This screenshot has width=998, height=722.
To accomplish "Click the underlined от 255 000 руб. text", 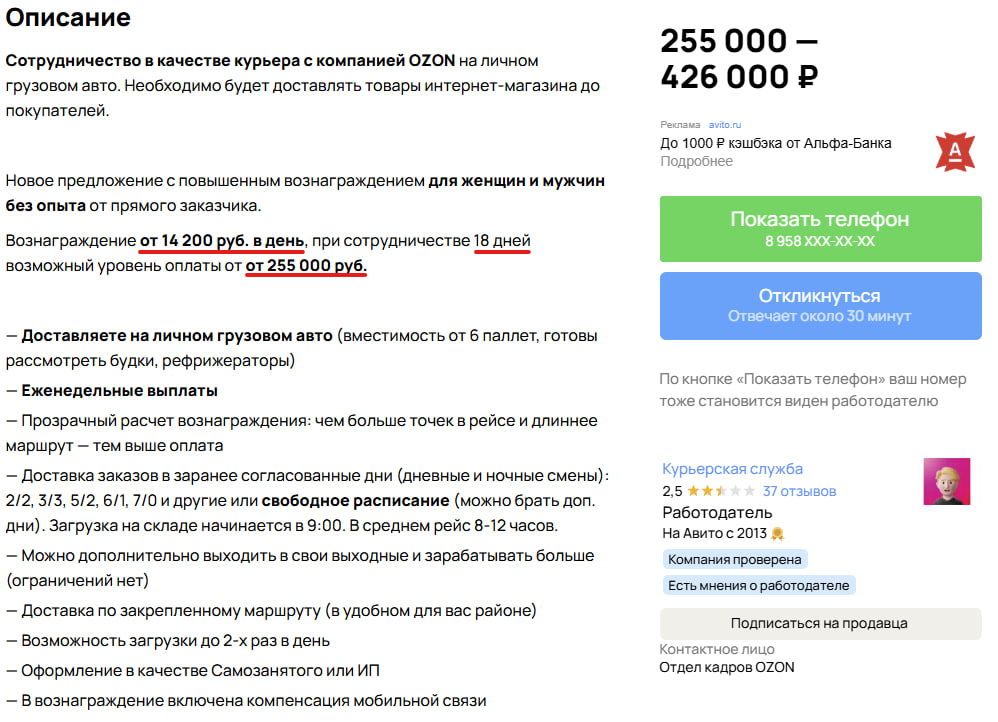I will [306, 266].
